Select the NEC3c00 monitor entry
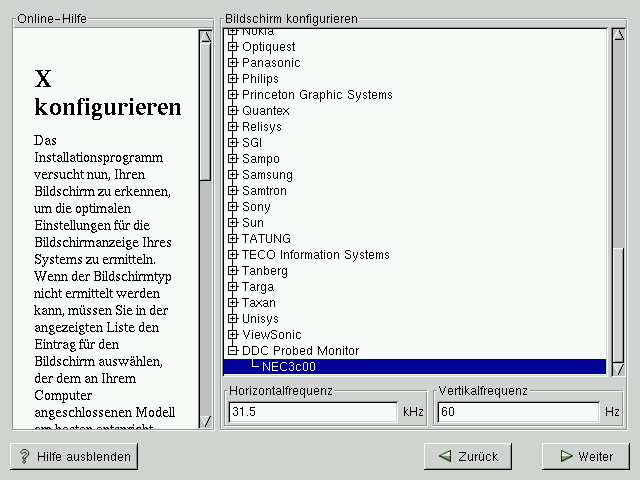Image resolution: width=640 pixels, height=480 pixels. point(289,367)
